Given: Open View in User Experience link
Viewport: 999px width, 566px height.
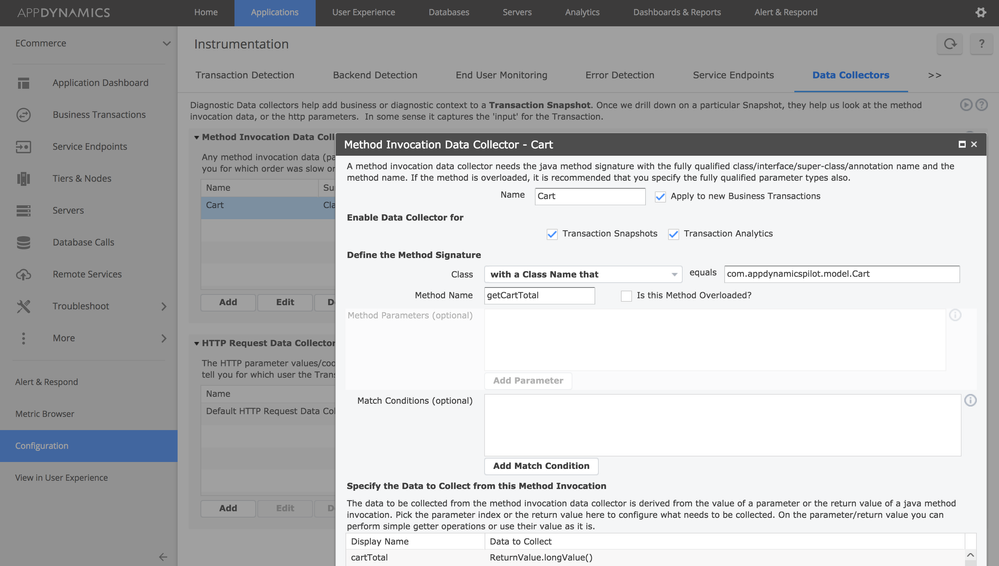Looking at the screenshot, I should coord(61,477).
